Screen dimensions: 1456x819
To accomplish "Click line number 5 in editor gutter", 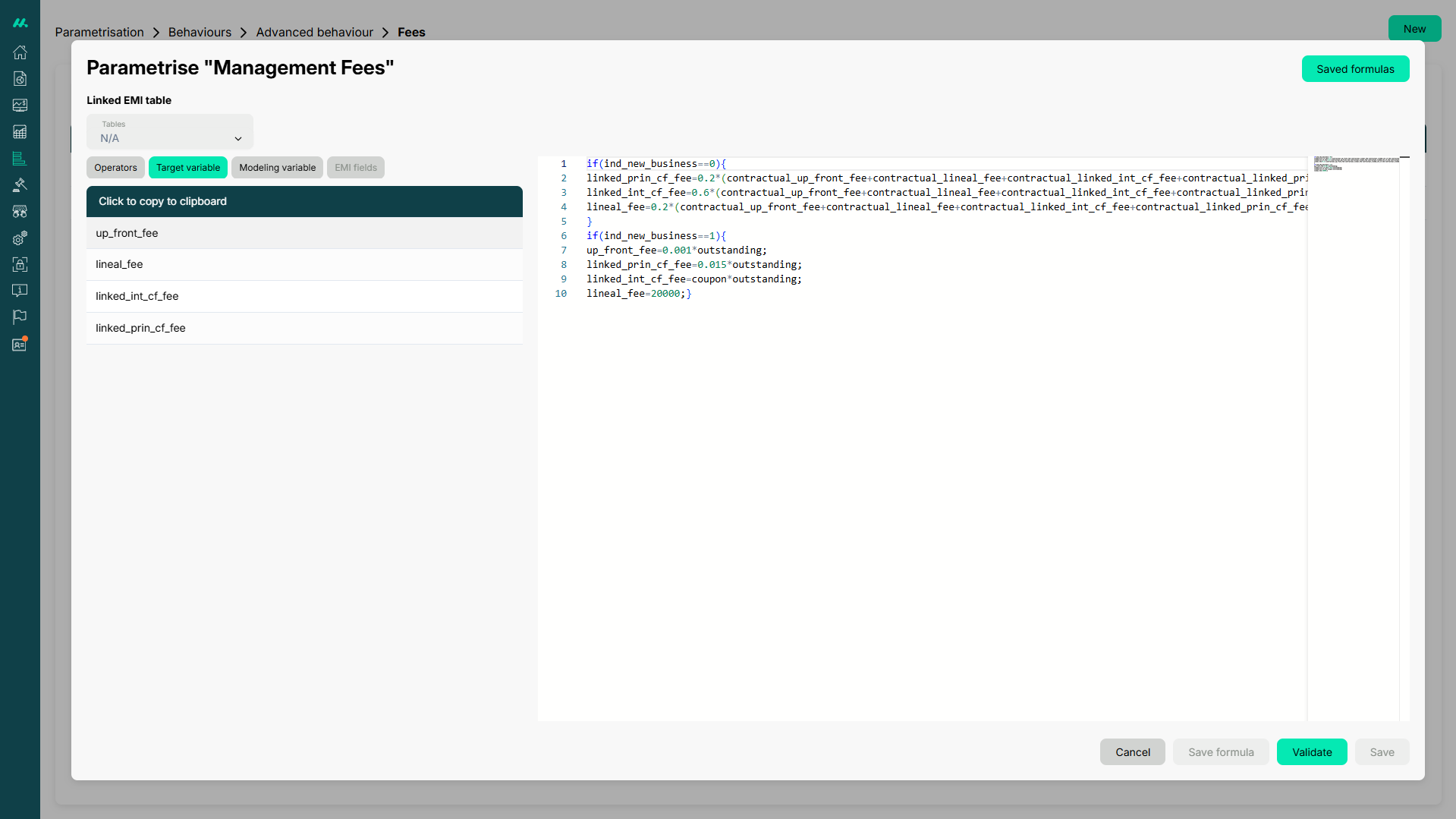I will point(564,222).
